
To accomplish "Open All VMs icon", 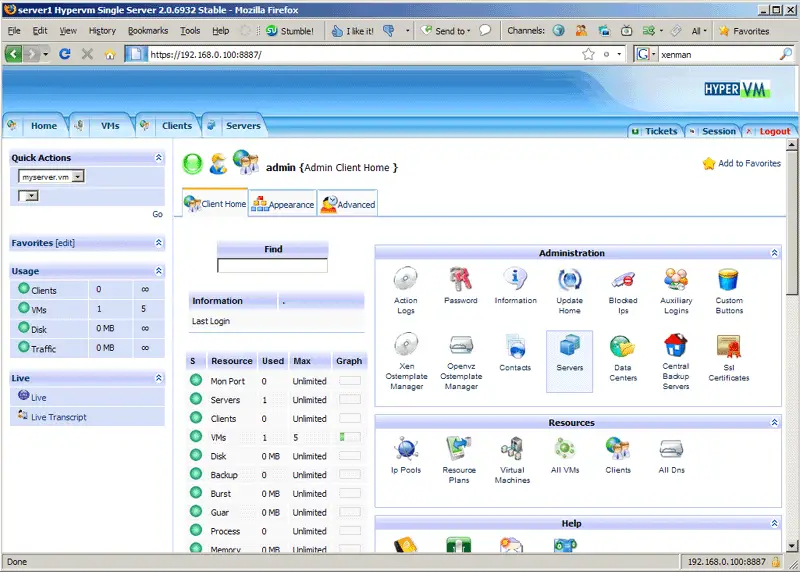I will click(565, 455).
